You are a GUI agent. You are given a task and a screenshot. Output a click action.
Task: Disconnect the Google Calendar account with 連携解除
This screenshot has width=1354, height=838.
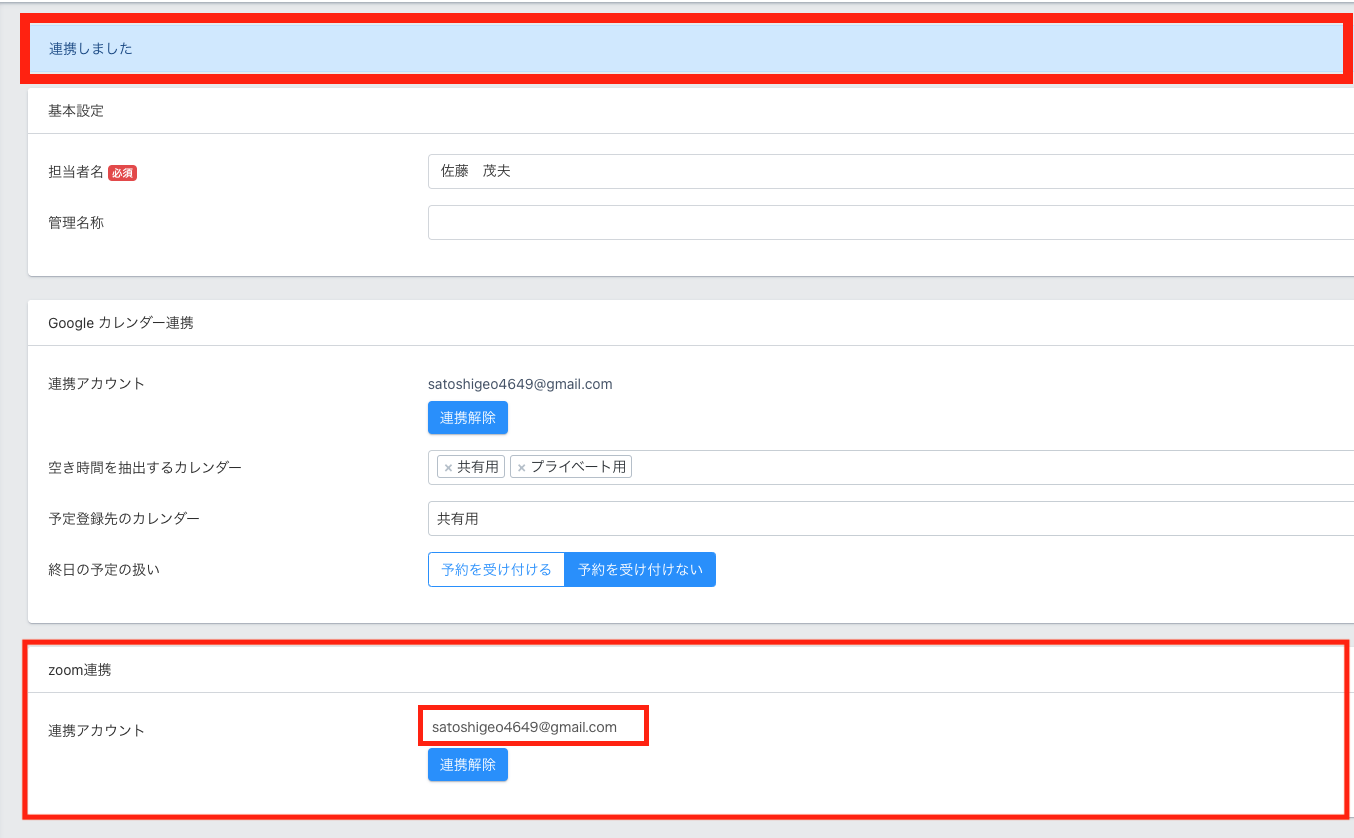click(467, 418)
